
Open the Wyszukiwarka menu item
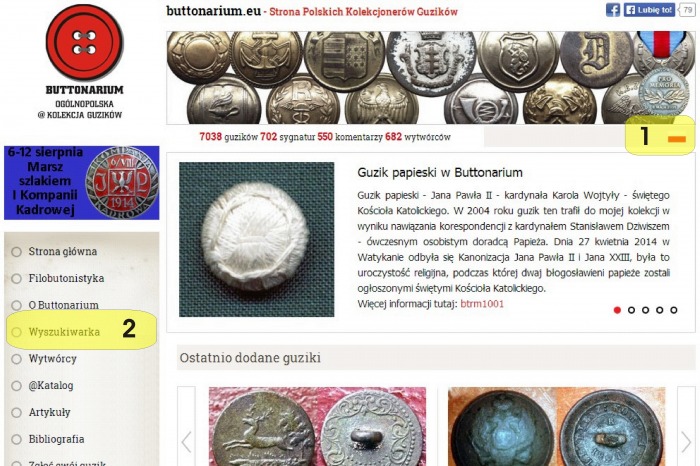(x=64, y=332)
